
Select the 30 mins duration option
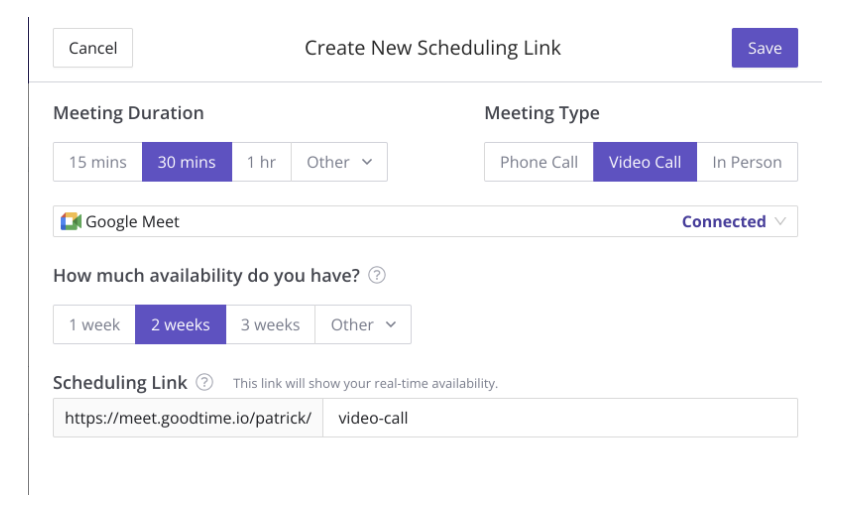(x=187, y=162)
